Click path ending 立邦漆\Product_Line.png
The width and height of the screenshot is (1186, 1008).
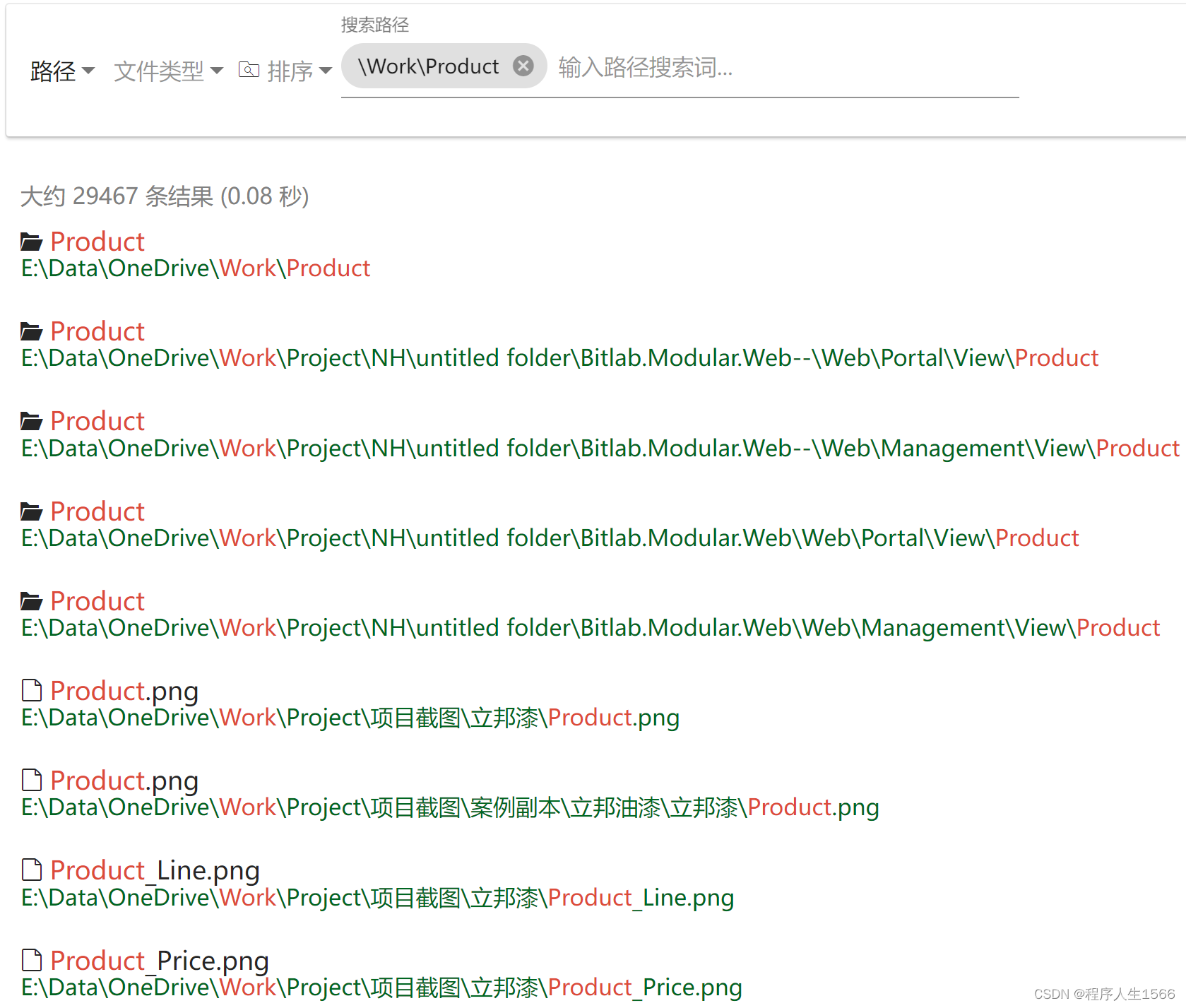tap(378, 898)
